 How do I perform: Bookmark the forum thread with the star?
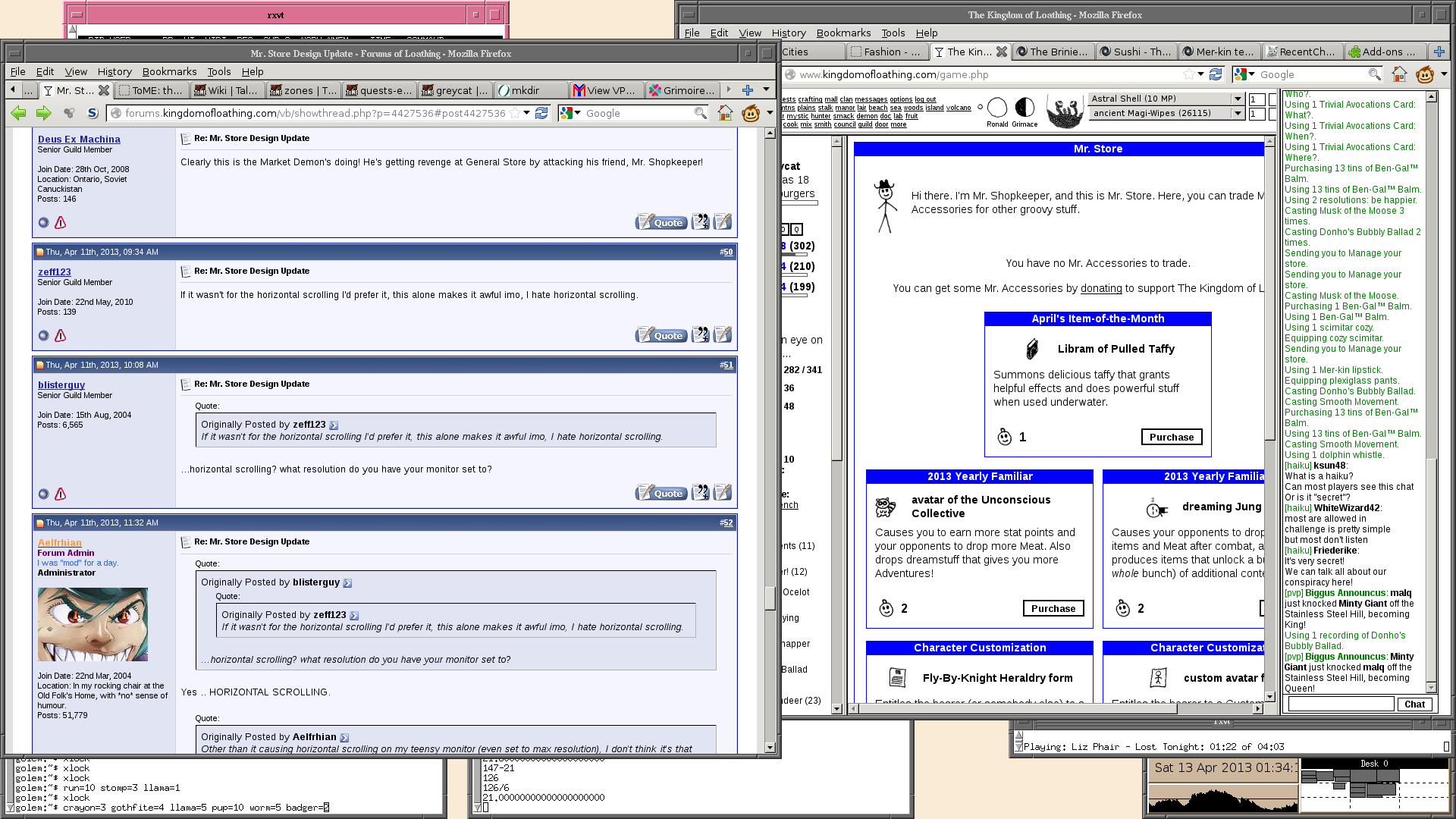click(x=515, y=113)
